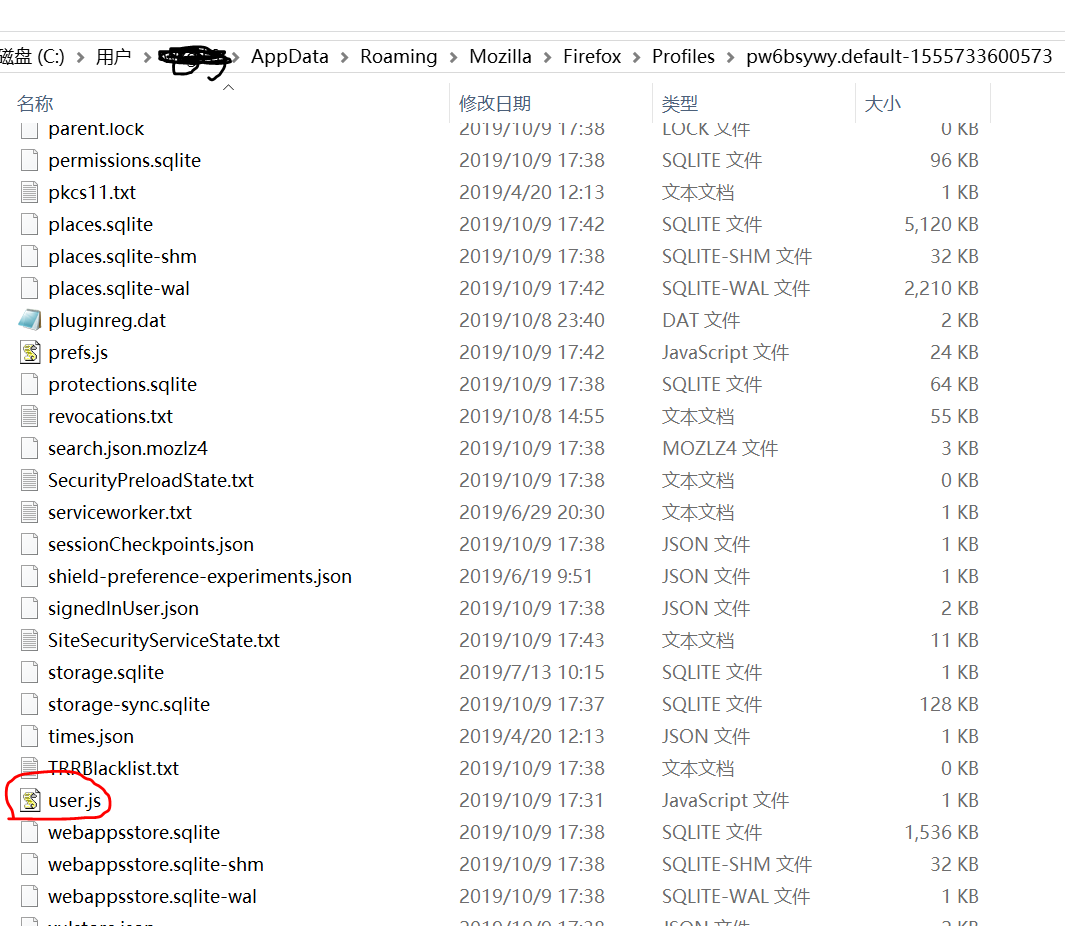Select the TRRBlacklist.txt file name
The image size is (1065, 926).
(113, 768)
